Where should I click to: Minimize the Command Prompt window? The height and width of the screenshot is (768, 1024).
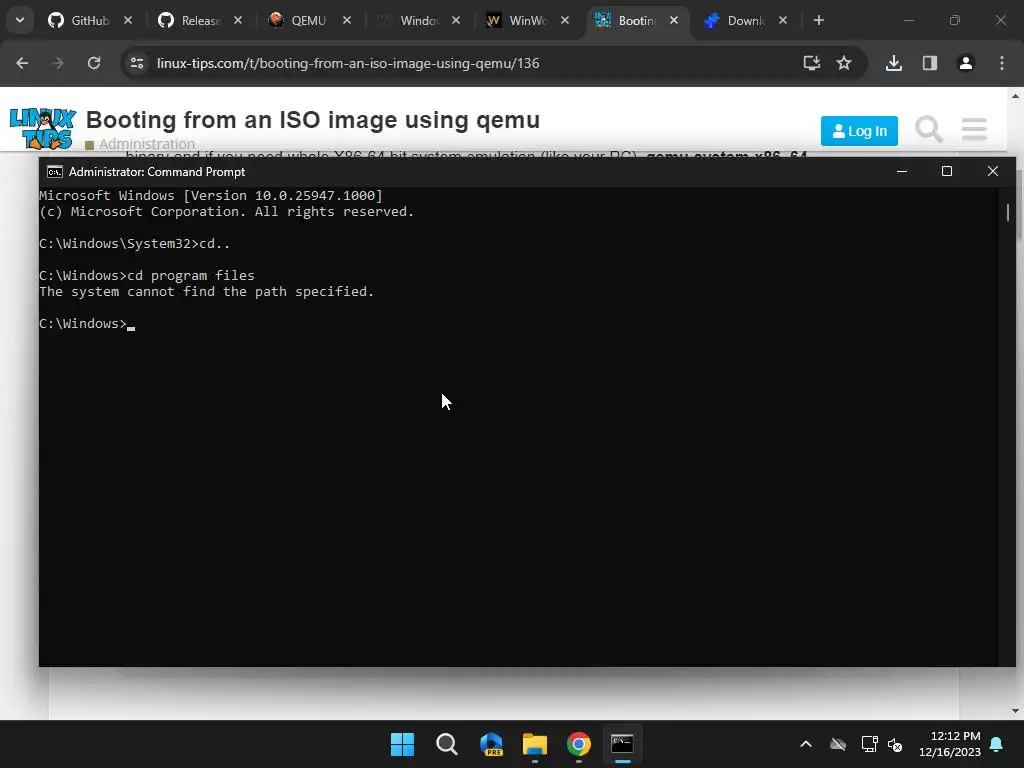[902, 171]
